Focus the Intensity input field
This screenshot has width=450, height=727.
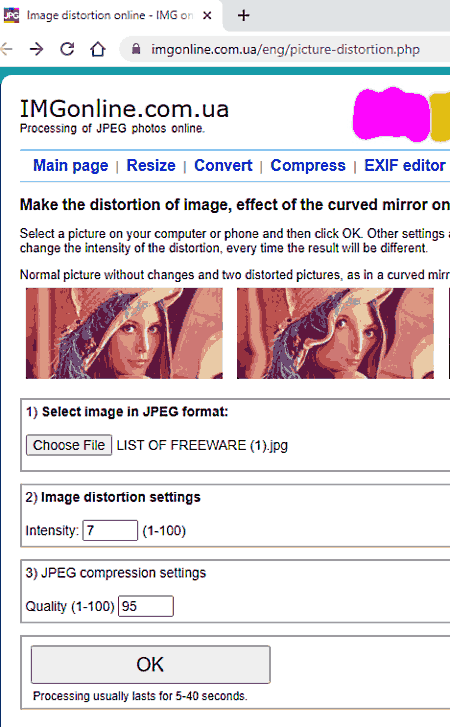110,530
